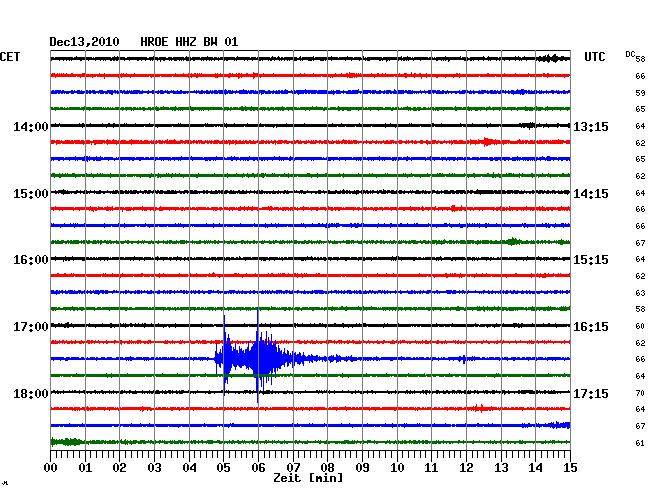Click the Zeit [min] axis title
Viewport: 650px width, 494px height.
click(x=308, y=478)
